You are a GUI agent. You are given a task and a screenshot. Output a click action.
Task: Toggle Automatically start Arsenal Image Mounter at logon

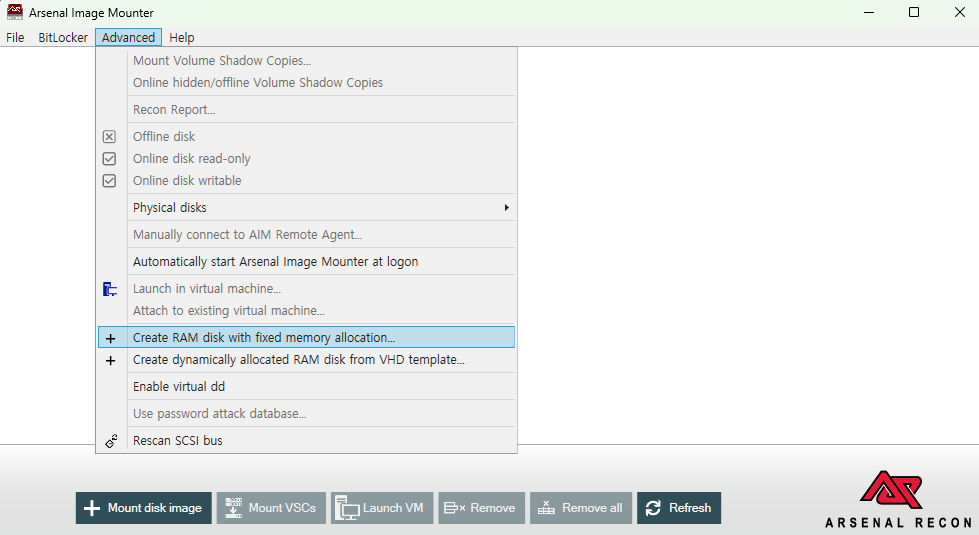point(307,262)
